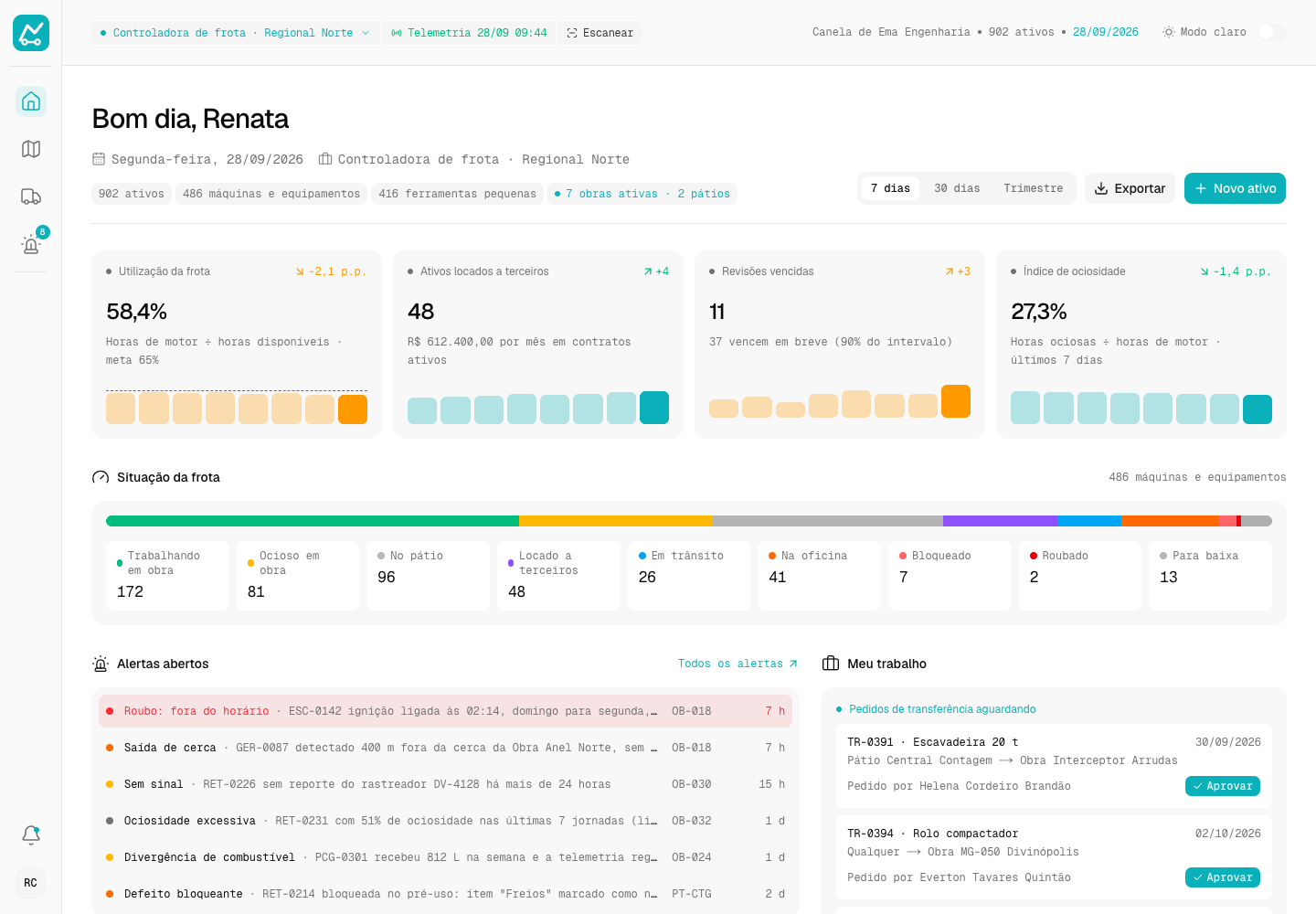The height and width of the screenshot is (914, 1316).
Task: Open notifications bell in sidebar
Action: tap(31, 834)
